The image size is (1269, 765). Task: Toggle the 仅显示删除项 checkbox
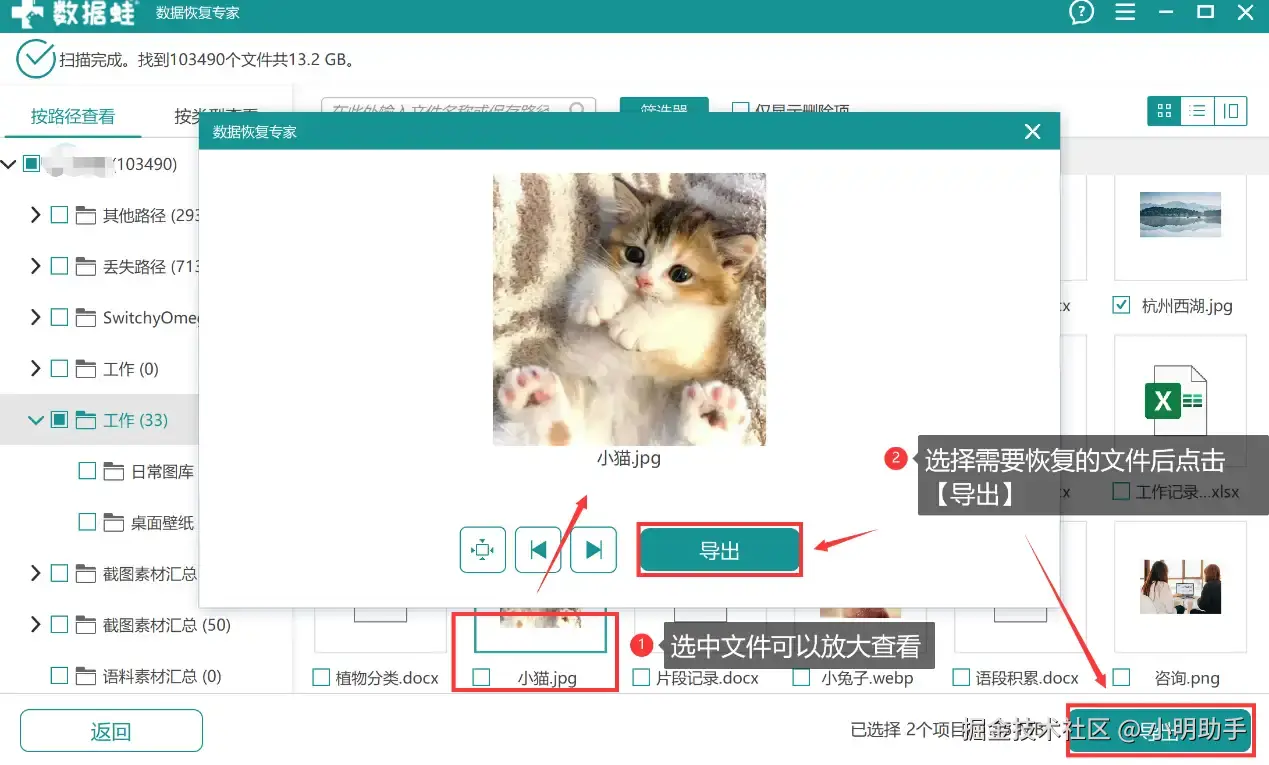point(740,109)
